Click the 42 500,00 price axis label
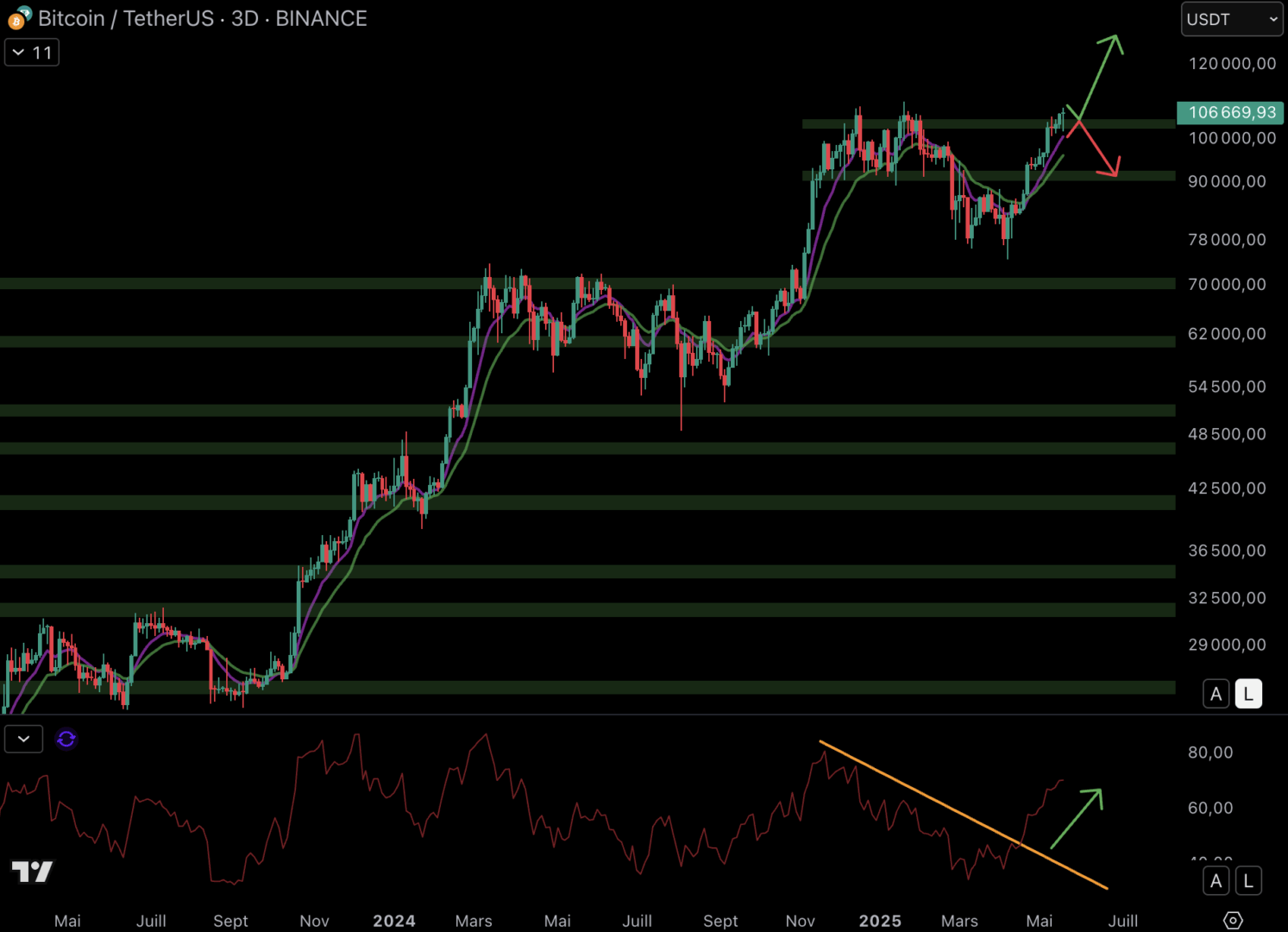 point(1227,488)
